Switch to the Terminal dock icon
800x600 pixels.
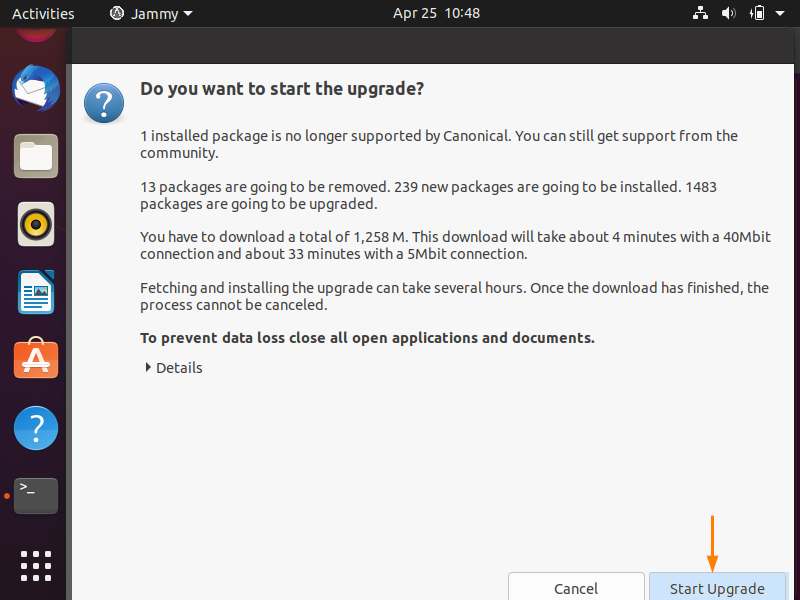[x=36, y=496]
